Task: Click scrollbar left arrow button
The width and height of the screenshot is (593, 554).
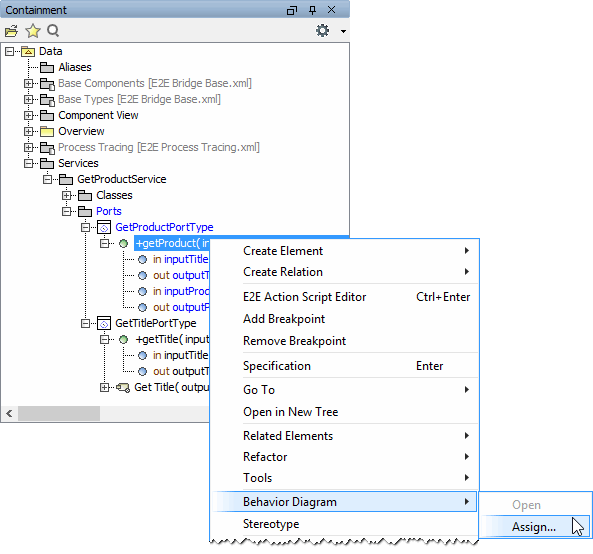Action: [9, 414]
